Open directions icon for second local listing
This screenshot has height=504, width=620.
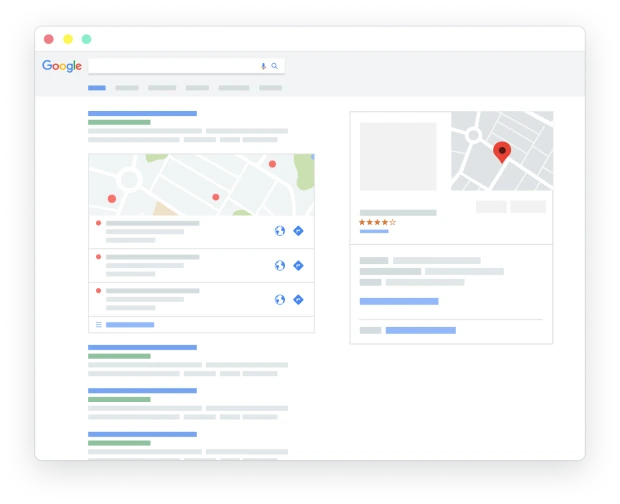[299, 265]
